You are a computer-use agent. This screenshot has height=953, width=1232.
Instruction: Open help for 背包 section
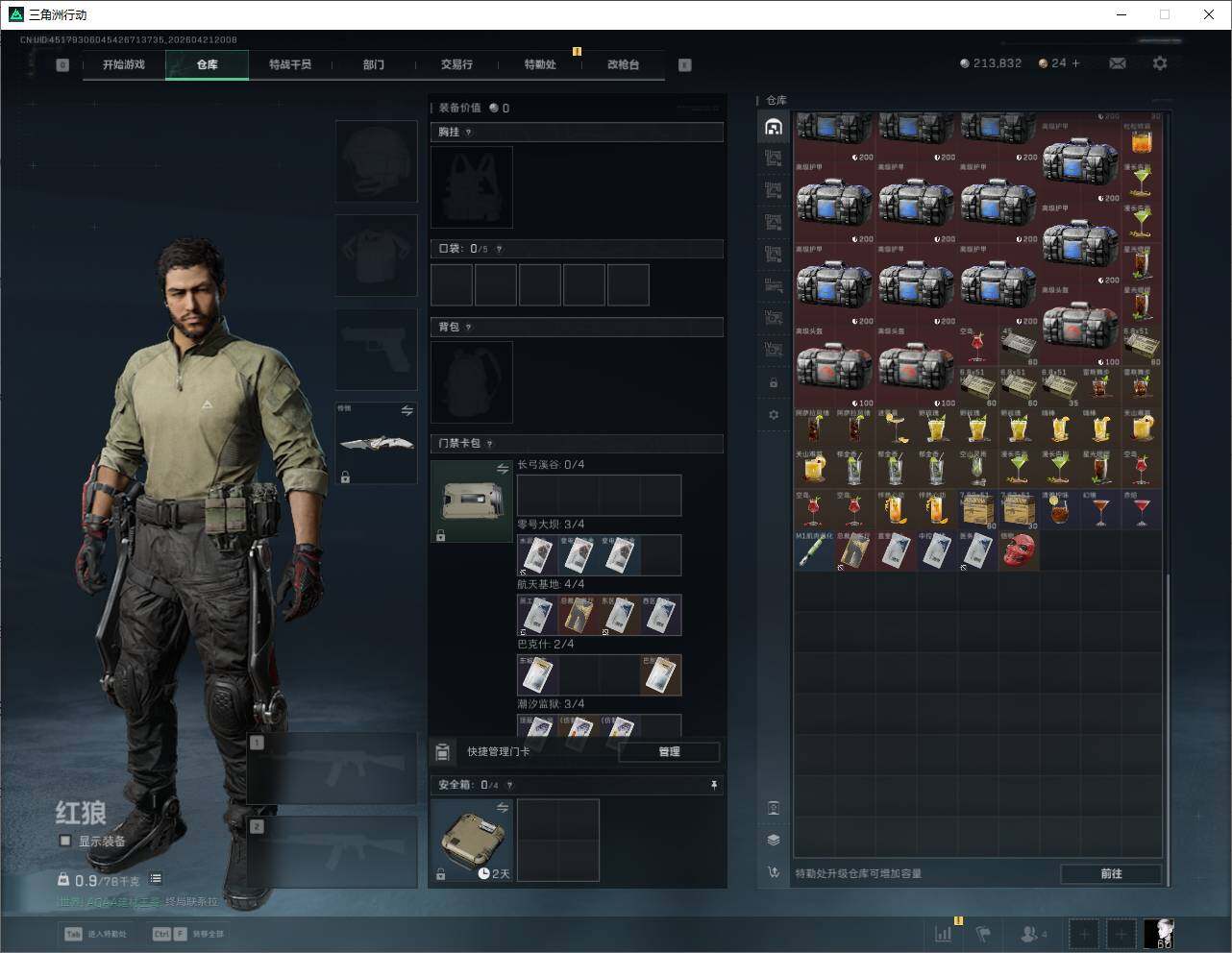pos(469,328)
